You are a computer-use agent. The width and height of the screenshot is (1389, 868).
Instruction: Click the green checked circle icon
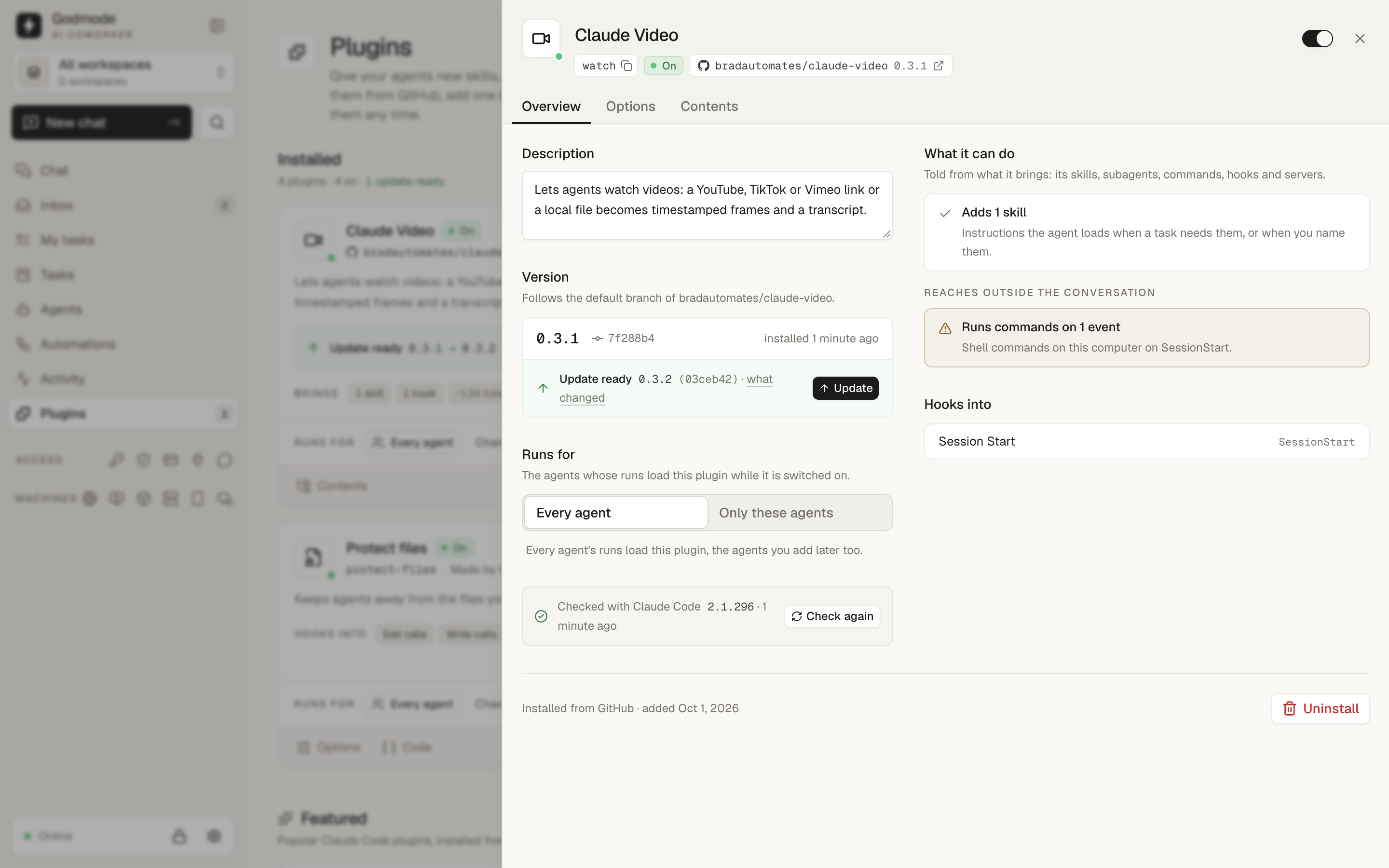click(541, 616)
